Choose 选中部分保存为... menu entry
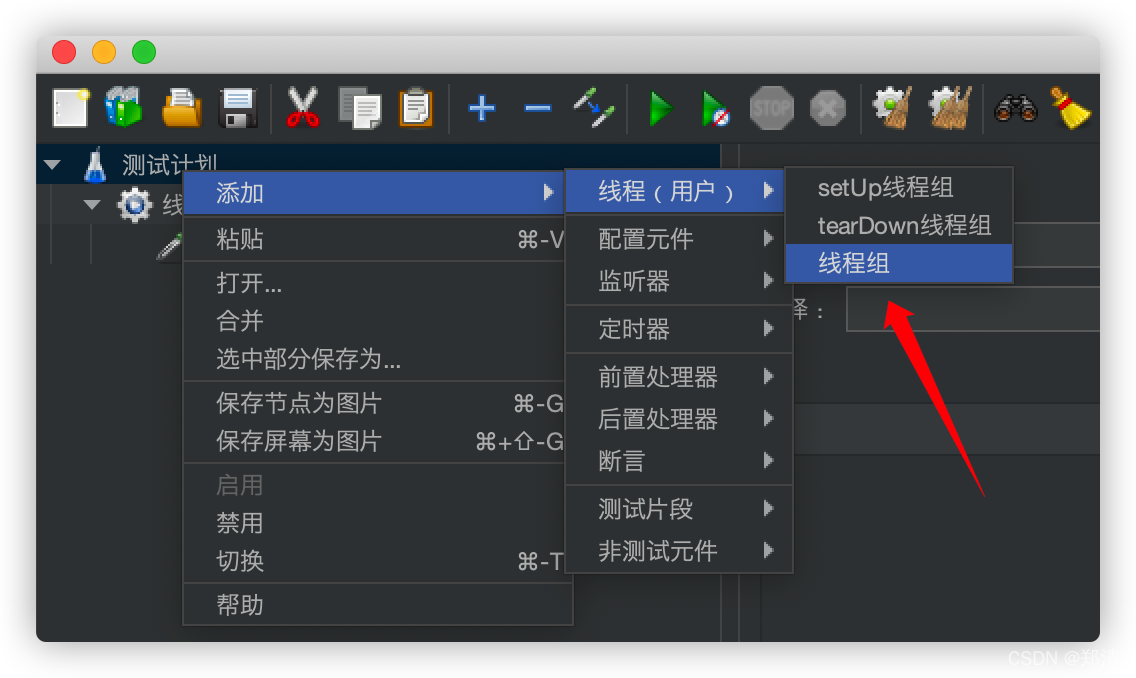The width and height of the screenshot is (1136, 678). click(374, 359)
